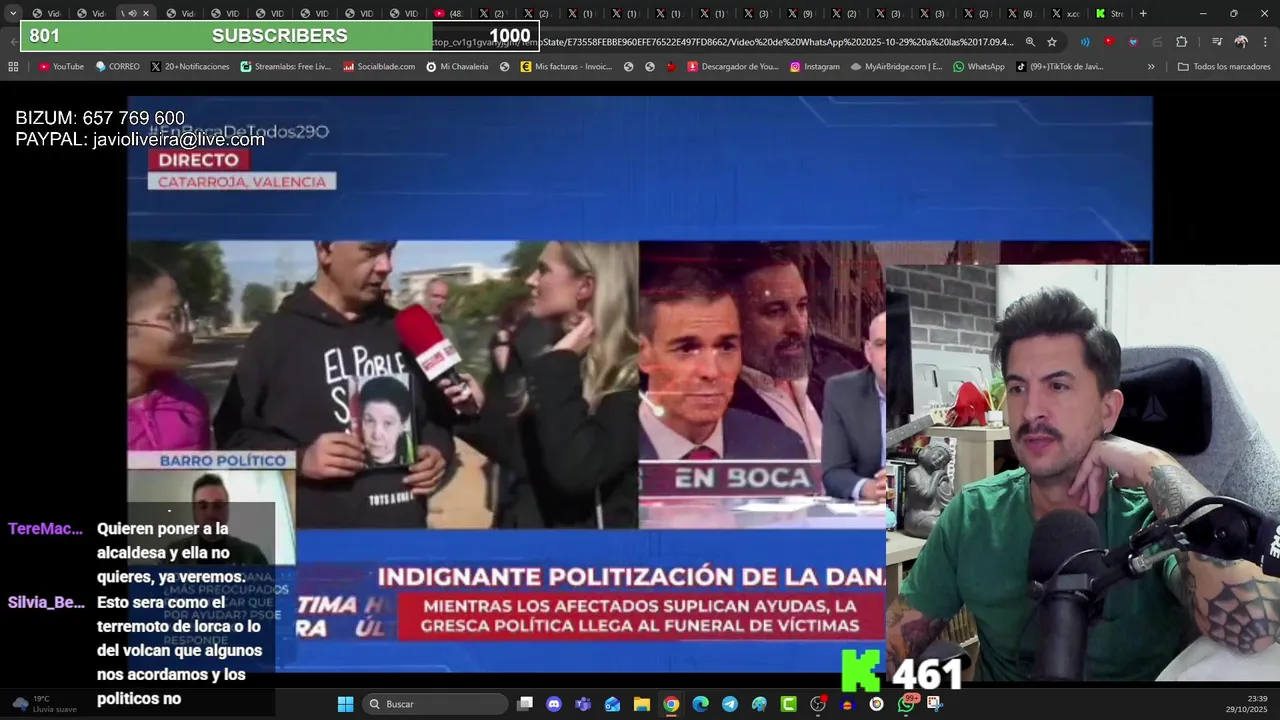Mute the active tab via speaker icon

132,14
